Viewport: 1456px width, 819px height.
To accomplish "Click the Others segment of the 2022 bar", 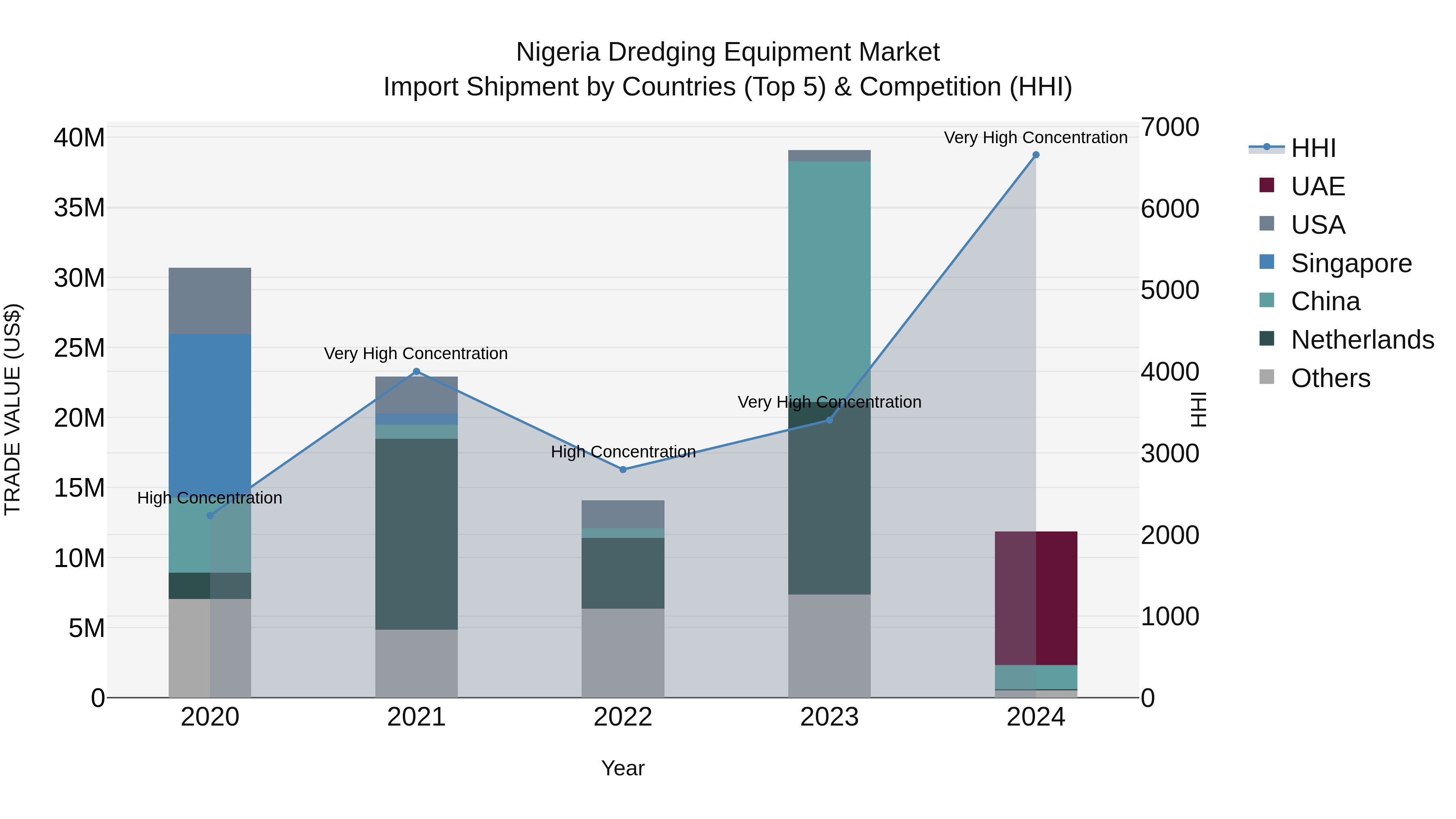I will pyautogui.click(x=623, y=653).
